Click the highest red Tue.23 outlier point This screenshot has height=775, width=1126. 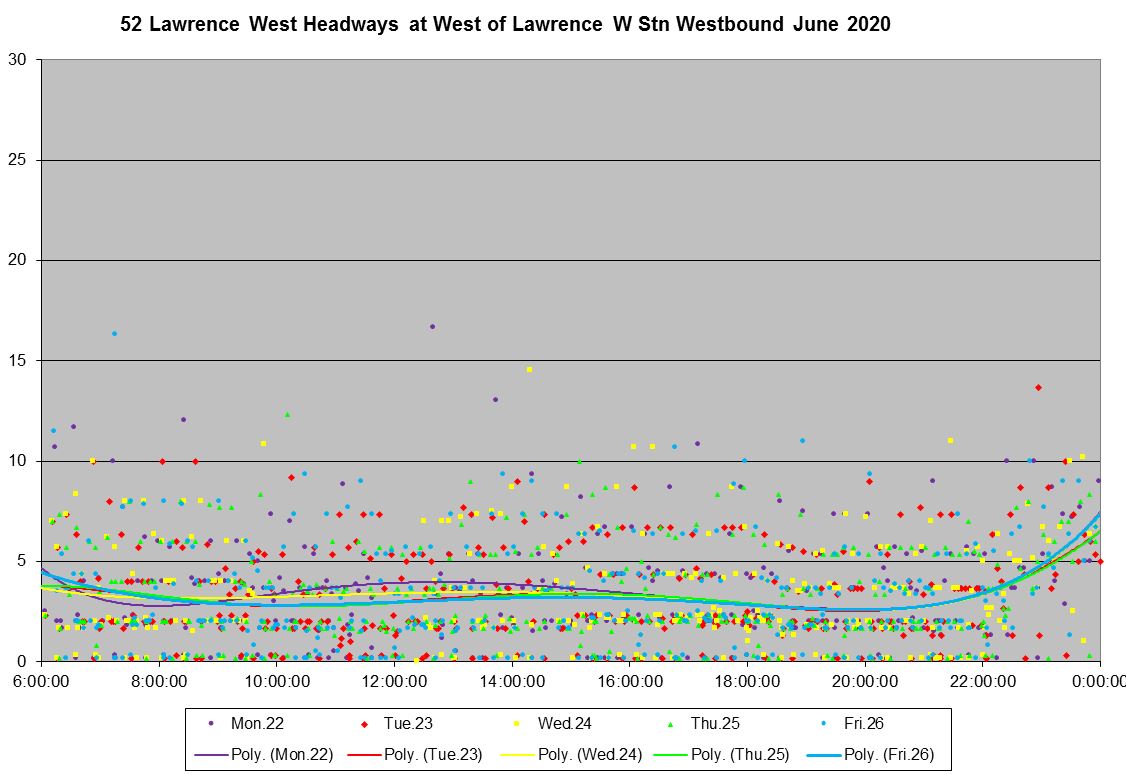click(x=1038, y=387)
